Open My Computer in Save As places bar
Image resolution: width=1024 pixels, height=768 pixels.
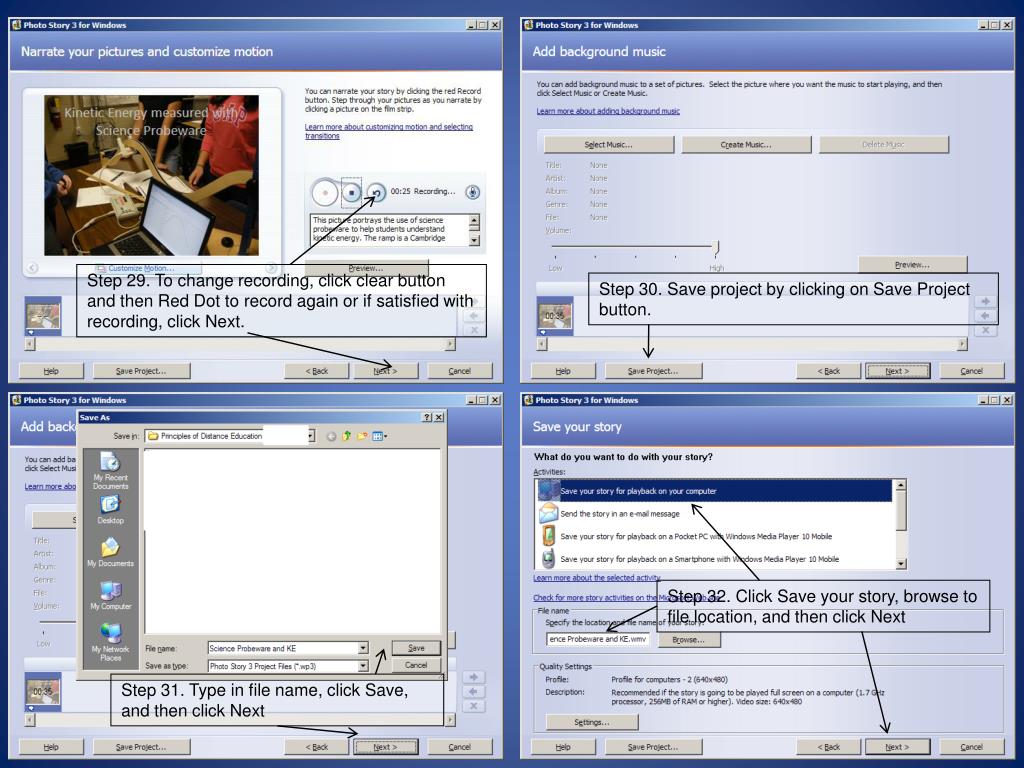click(x=110, y=595)
